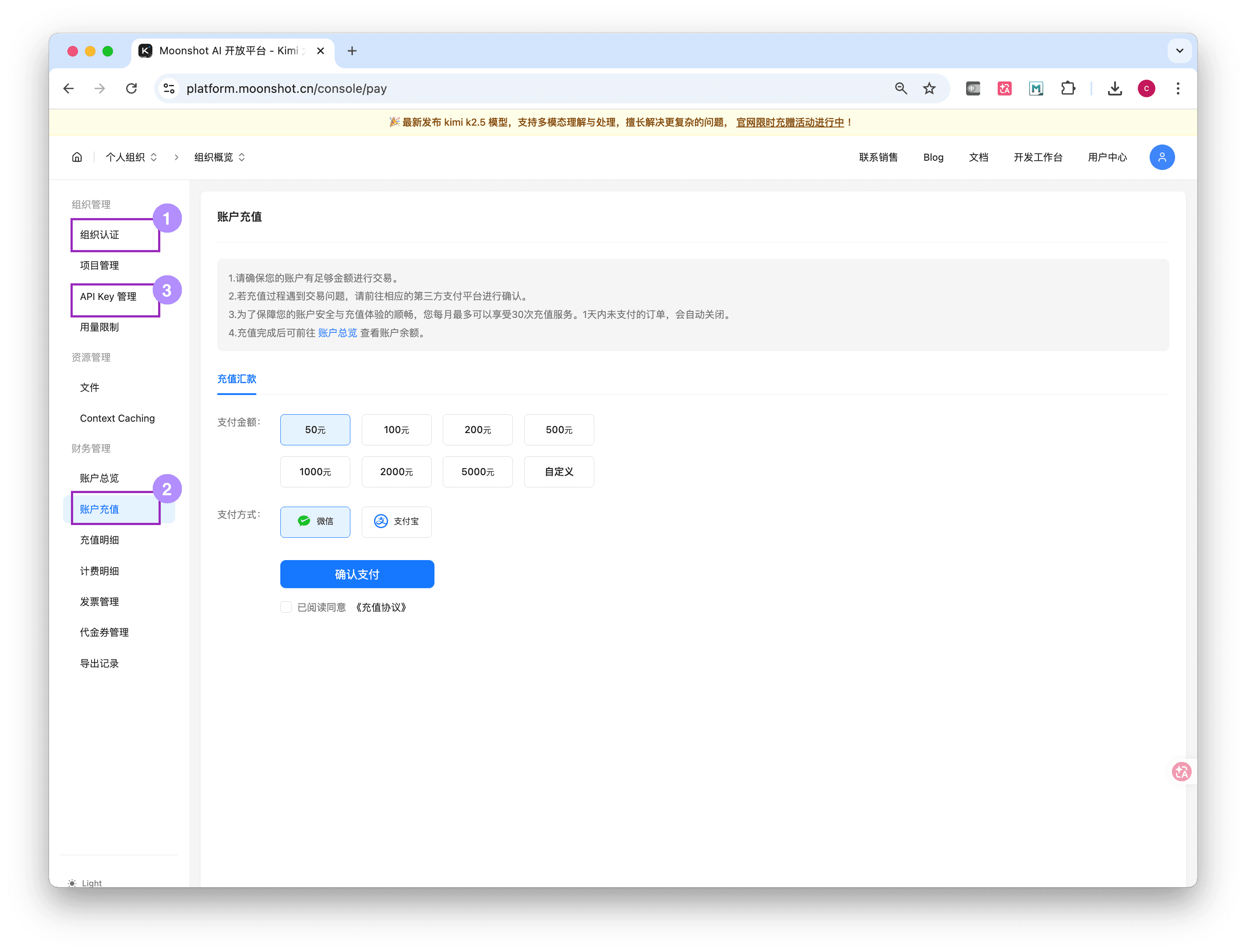1246x952 pixels.
Task: Open API Key 管理 in the sidebar
Action: pyautogui.click(x=108, y=296)
